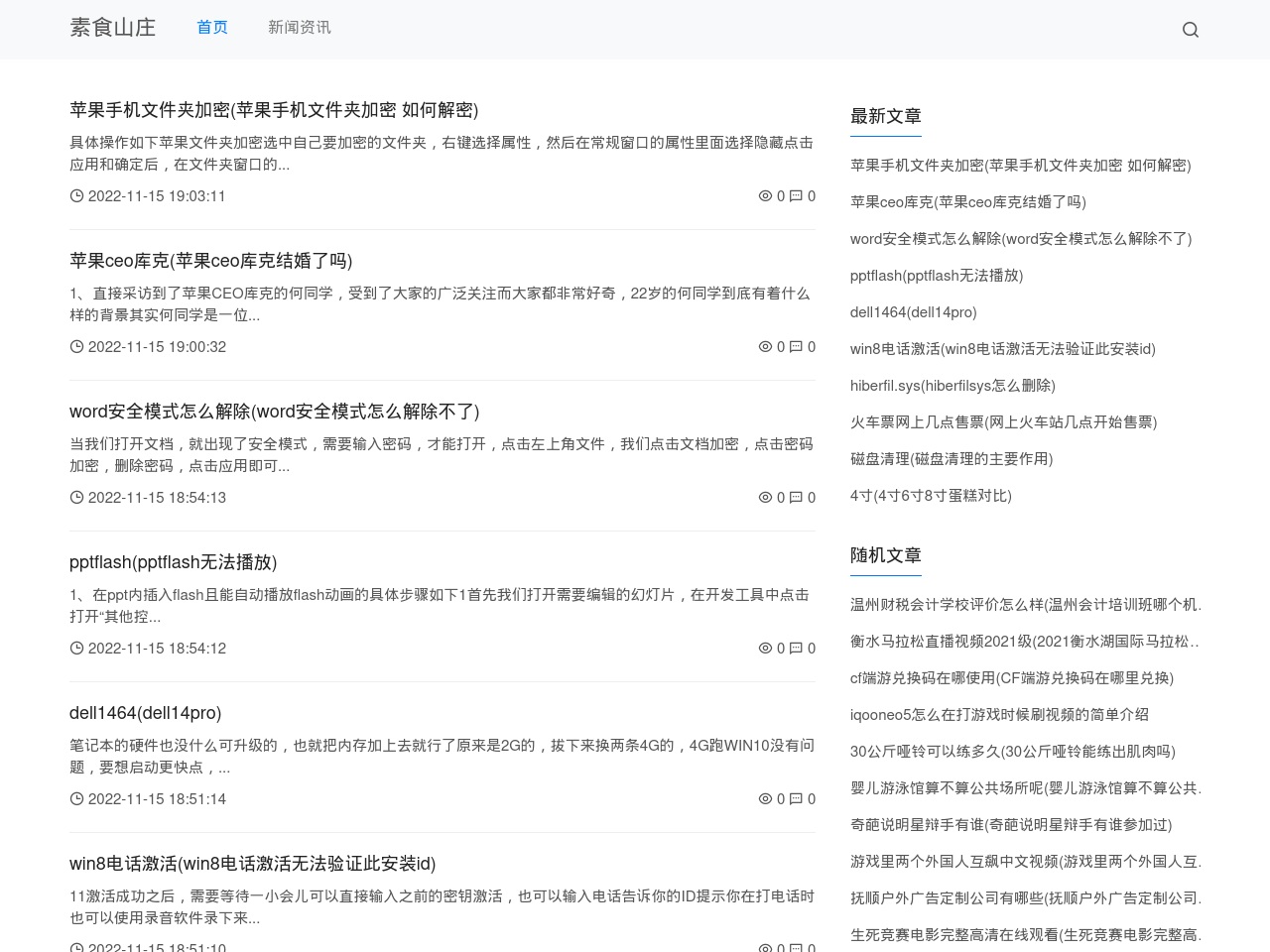Viewport: 1270px width, 952px height.
Task: Go to 首页 navigation tab
Action: tap(212, 28)
